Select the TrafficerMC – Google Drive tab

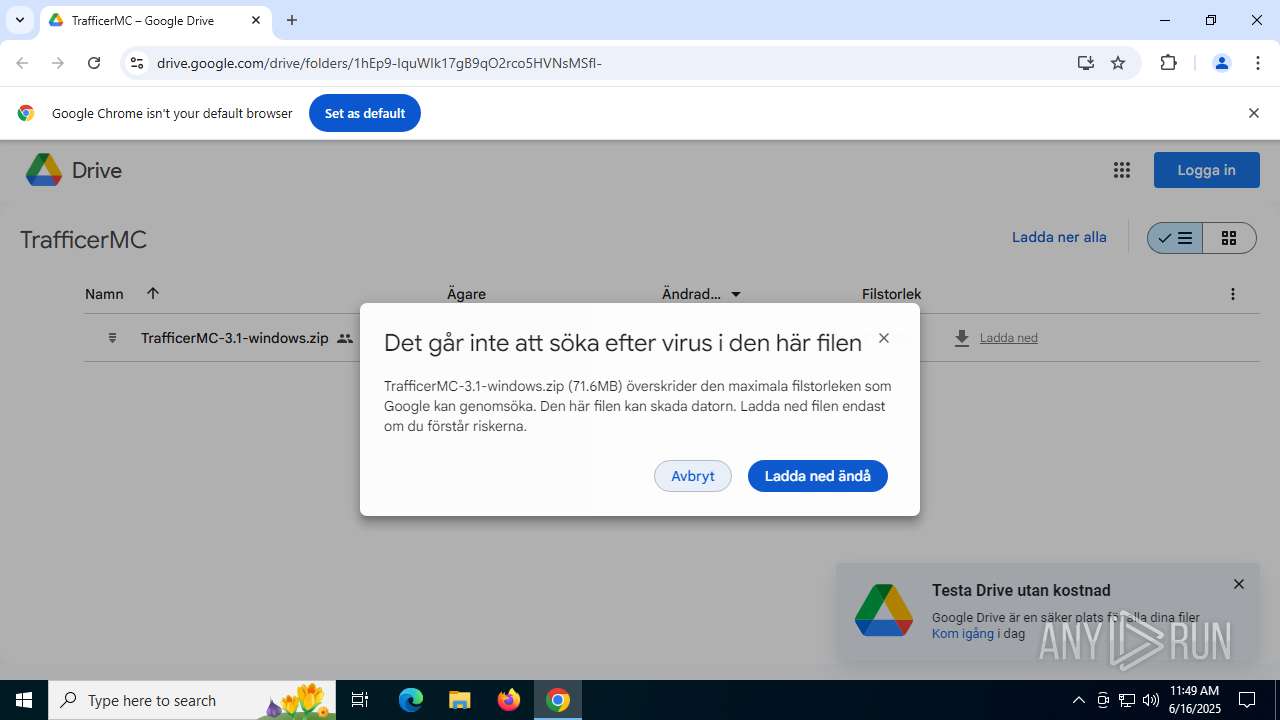pos(155,20)
